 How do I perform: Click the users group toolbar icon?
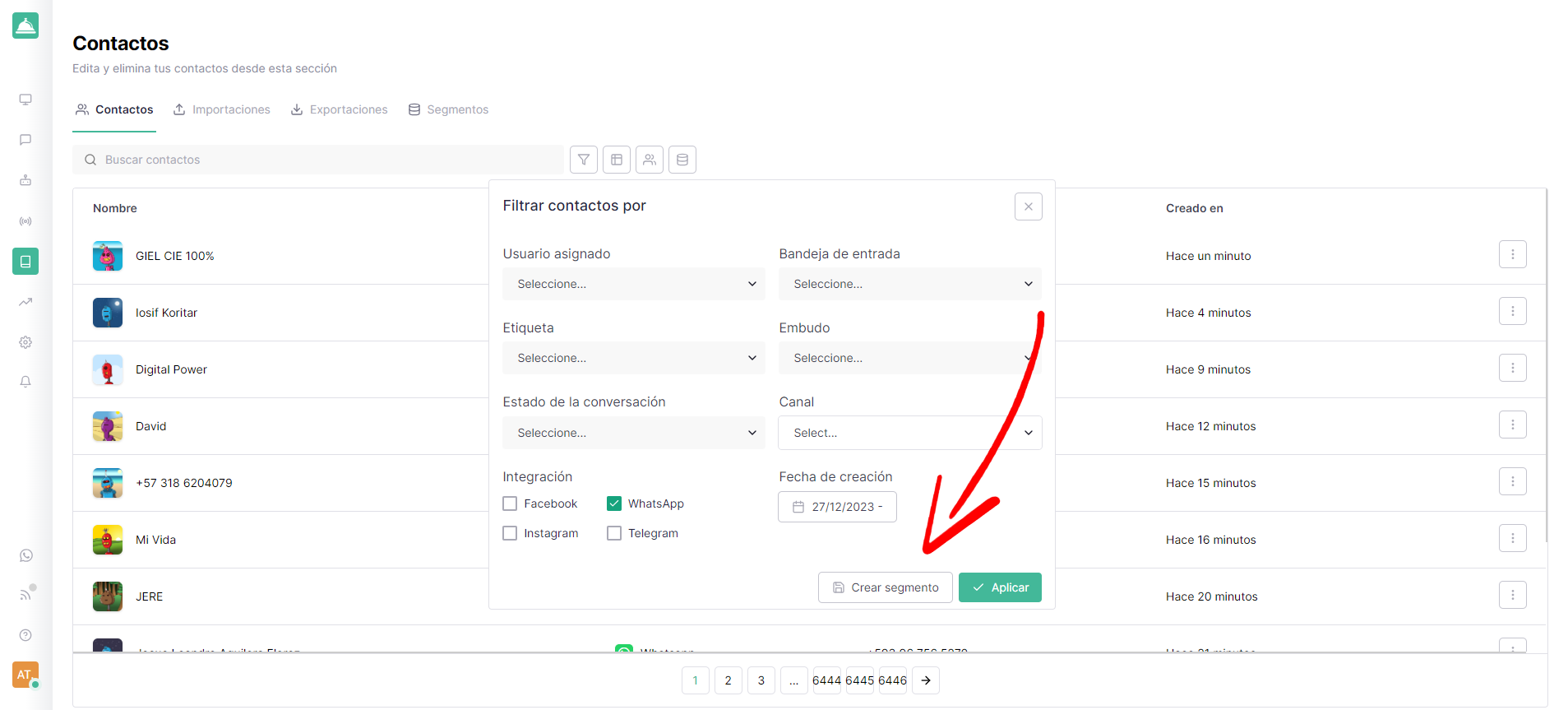(x=650, y=160)
